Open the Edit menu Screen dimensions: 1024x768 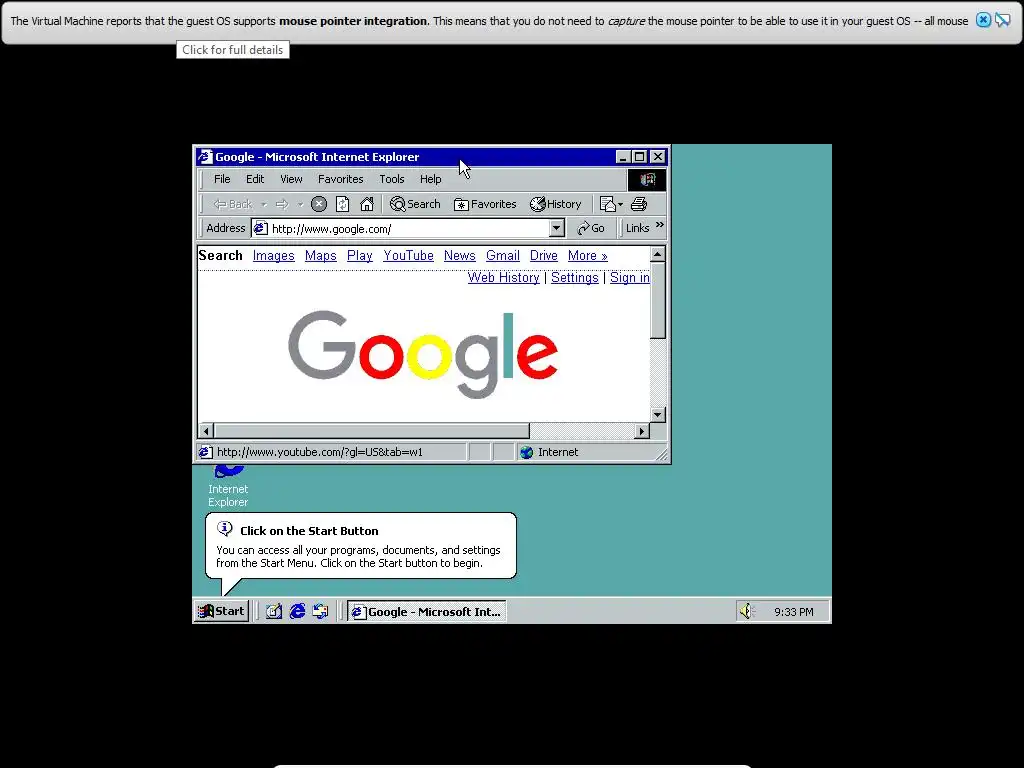tap(255, 179)
